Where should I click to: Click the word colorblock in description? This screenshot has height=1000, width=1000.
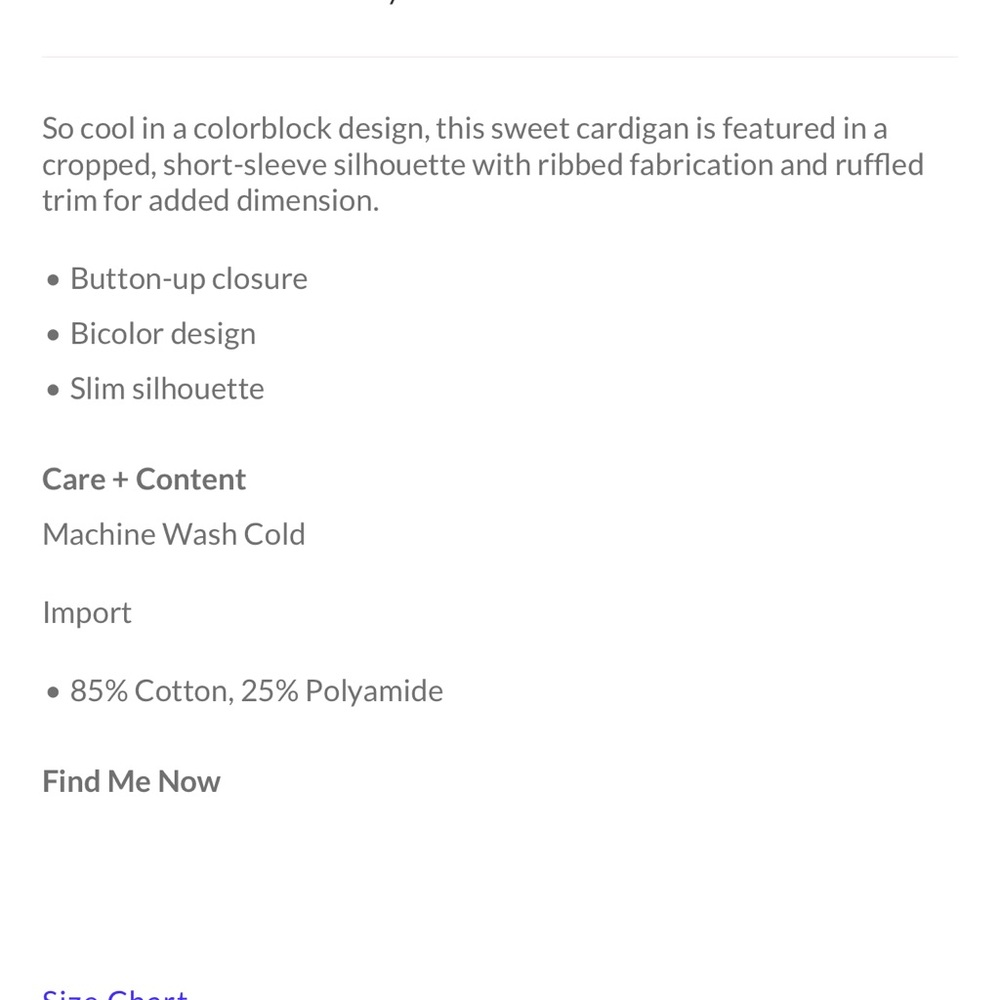click(x=263, y=129)
